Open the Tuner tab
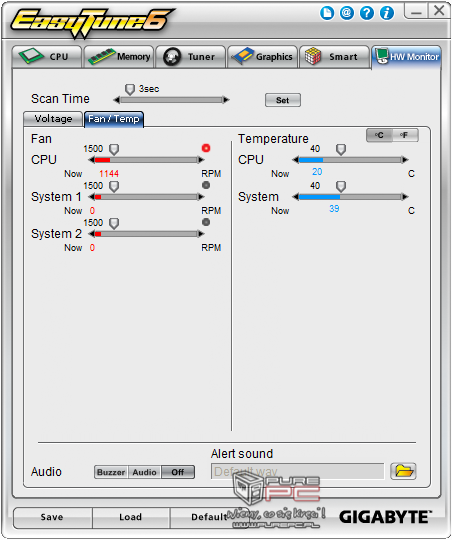The image size is (452, 540). pos(191,56)
